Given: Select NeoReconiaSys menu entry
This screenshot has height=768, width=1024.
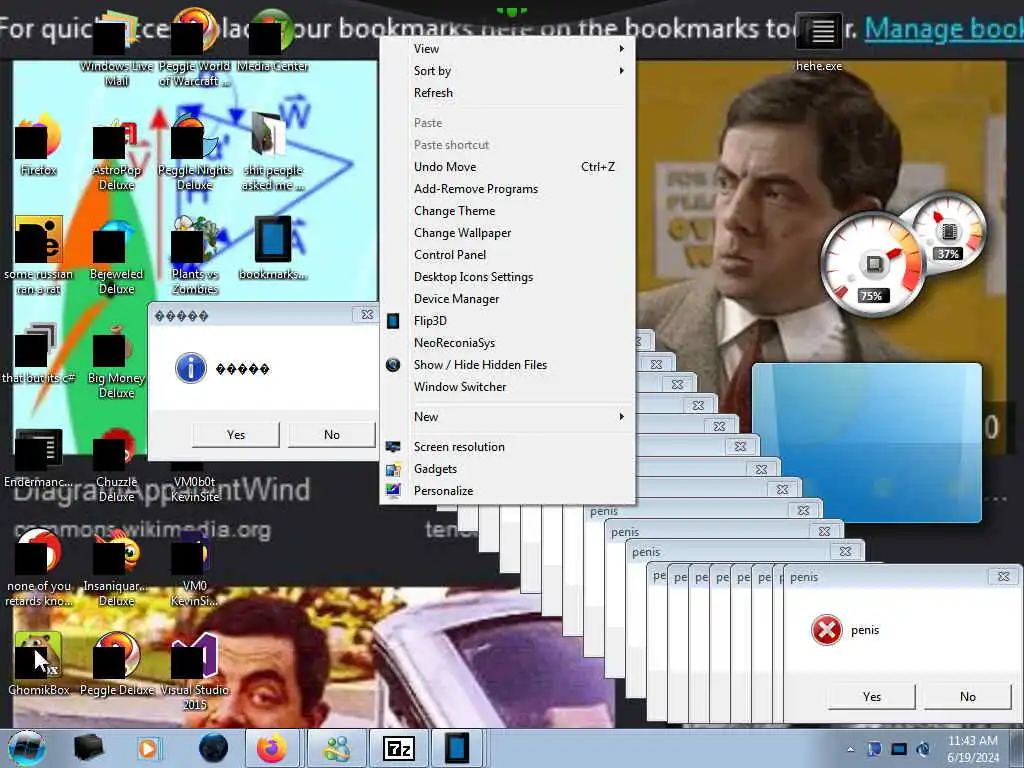Looking at the screenshot, I should tap(508, 343).
